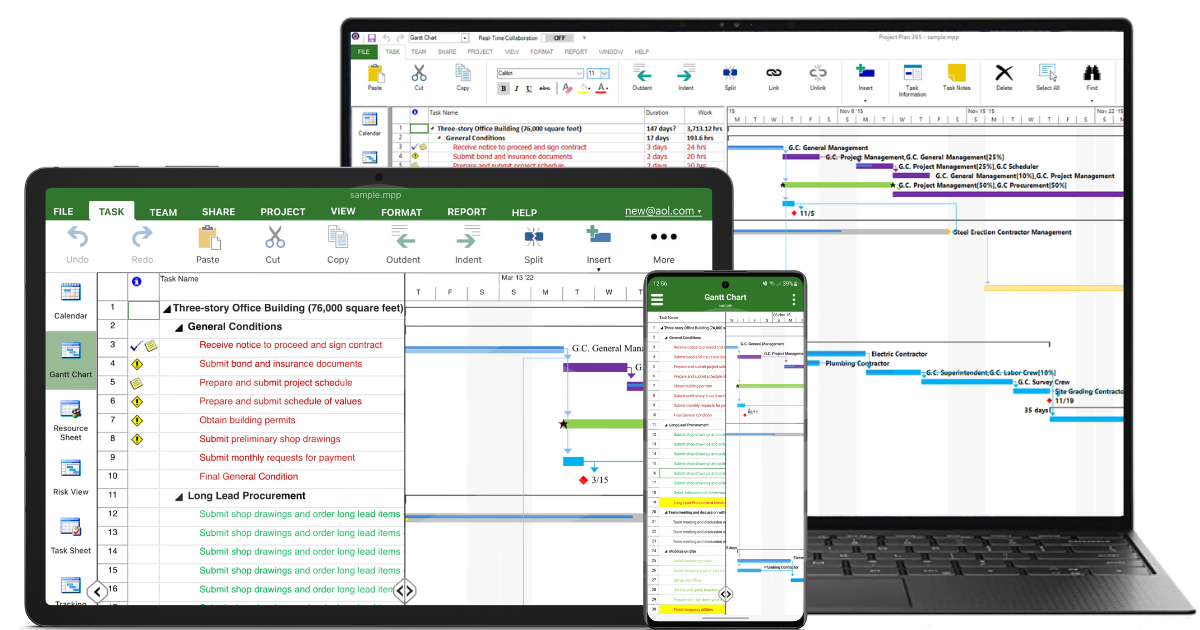Image resolution: width=1200 pixels, height=630 pixels.
Task: Turn on the Real-Time Collaboration toggle
Action: (557, 37)
